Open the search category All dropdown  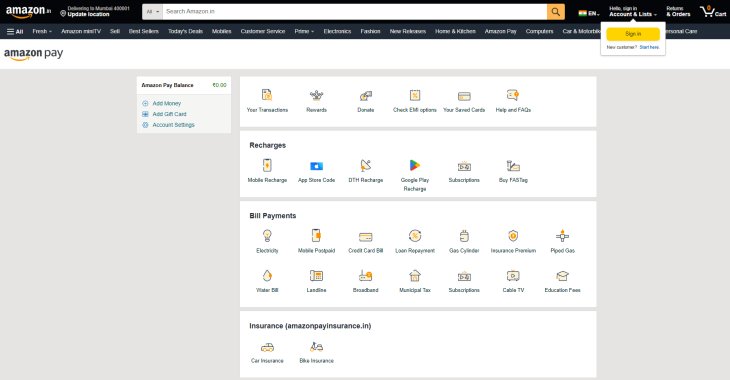152,12
